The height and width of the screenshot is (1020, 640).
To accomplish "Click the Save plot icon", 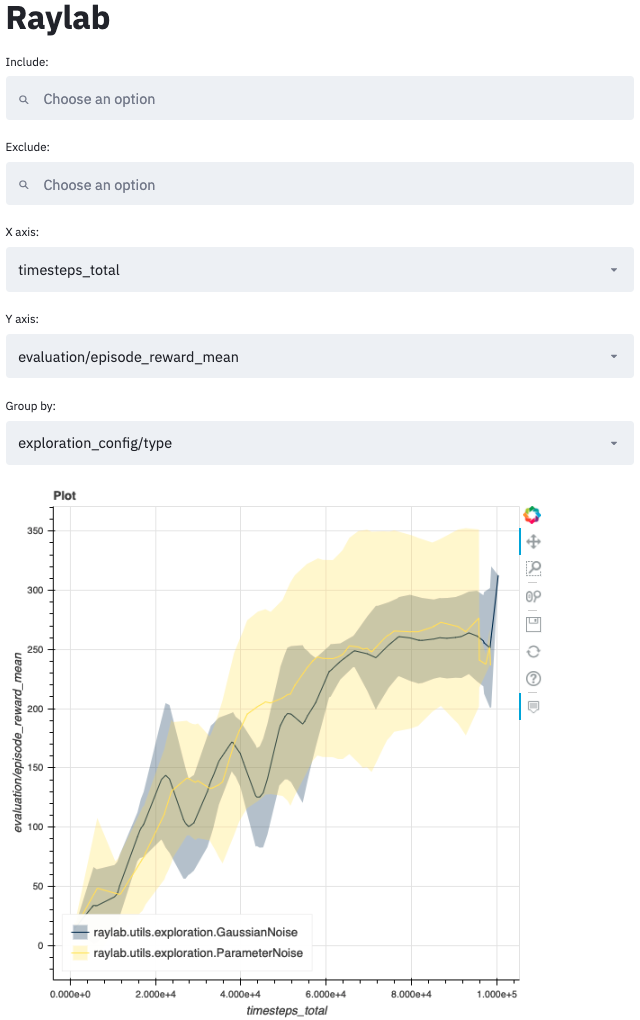I will [x=533, y=624].
